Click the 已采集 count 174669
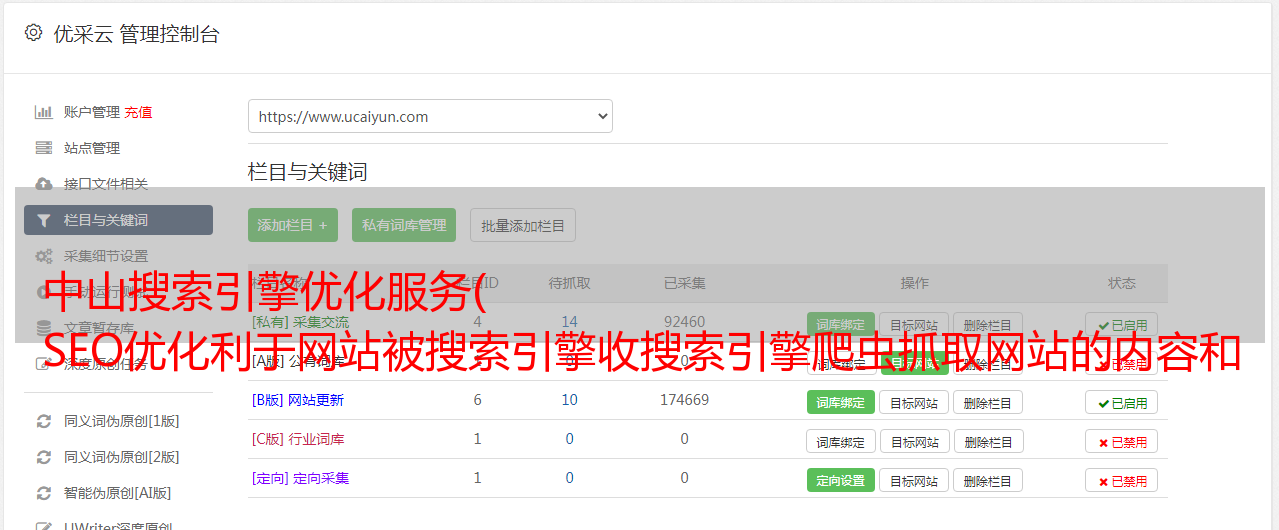Viewport: 1279px width, 530px height. 684,400
